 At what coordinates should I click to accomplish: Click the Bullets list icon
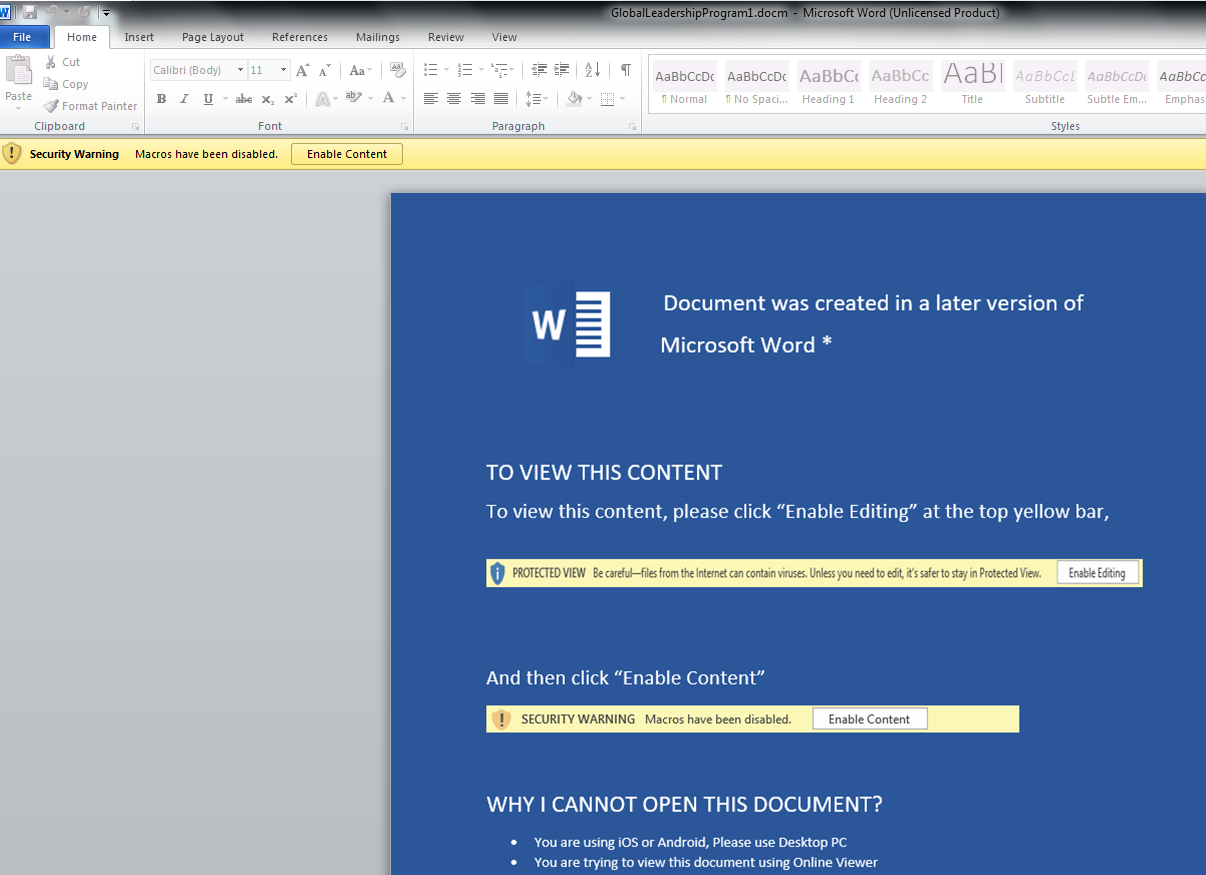tap(431, 70)
